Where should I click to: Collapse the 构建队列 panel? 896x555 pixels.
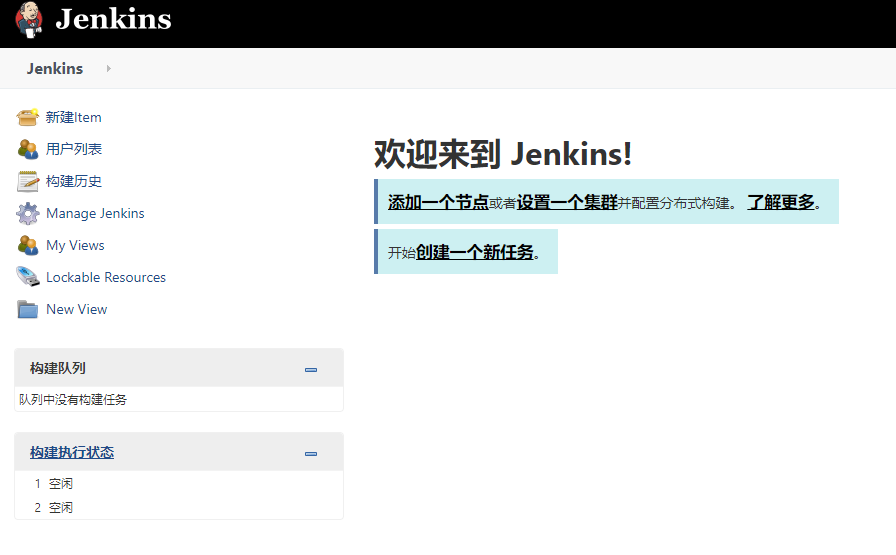(x=311, y=370)
